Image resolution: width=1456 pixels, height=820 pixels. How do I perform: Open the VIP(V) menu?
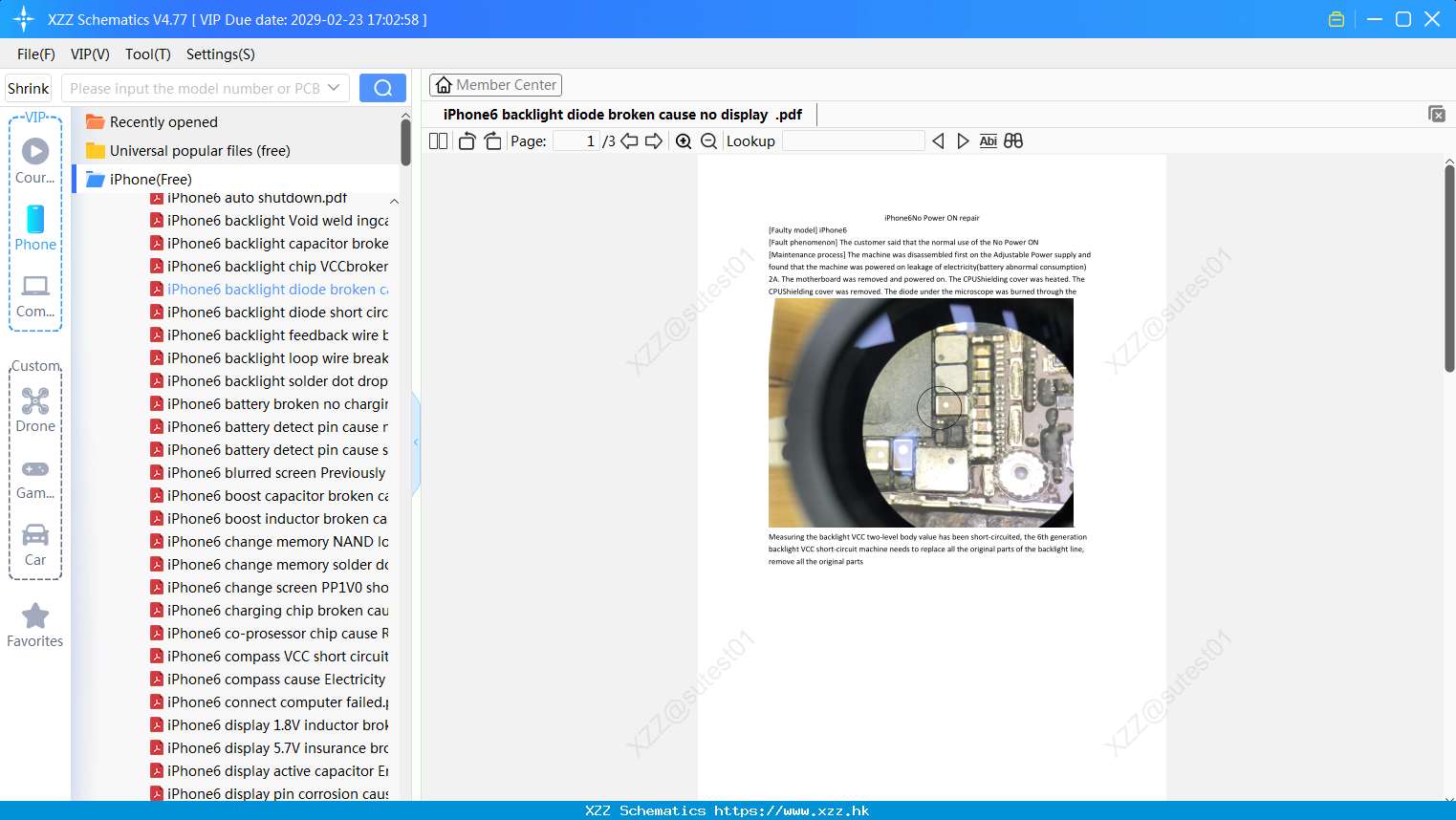click(x=90, y=54)
